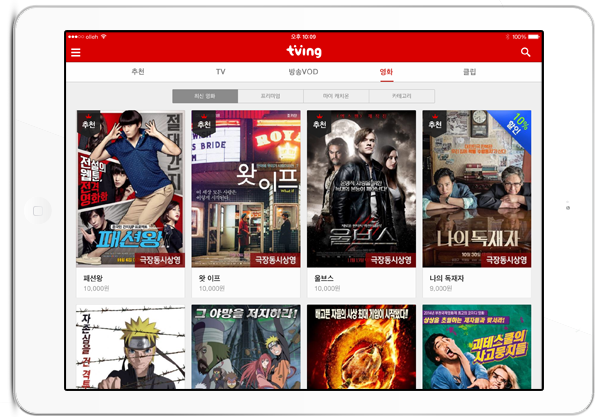Image resolution: width=595 pixels, height=417 pixels.
Task: Switch to the 방송VOD tab
Action: click(303, 72)
